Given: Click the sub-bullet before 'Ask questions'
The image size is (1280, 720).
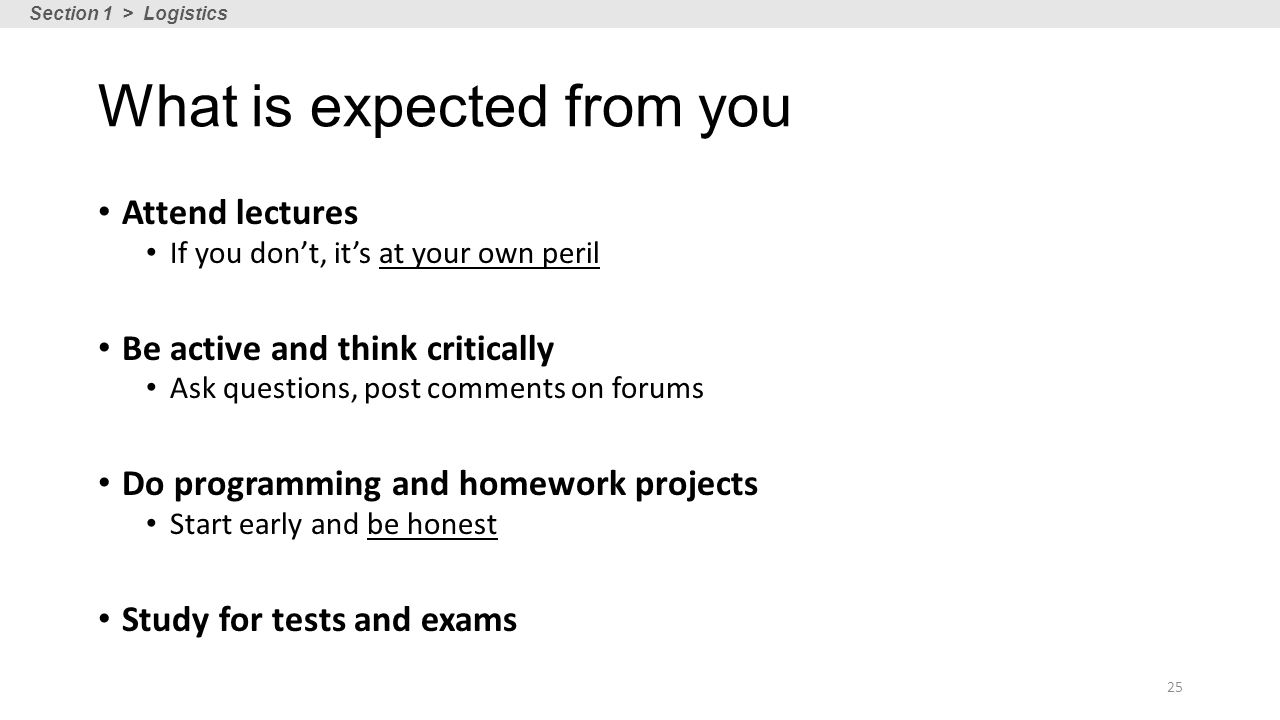Looking at the screenshot, I should click(152, 388).
